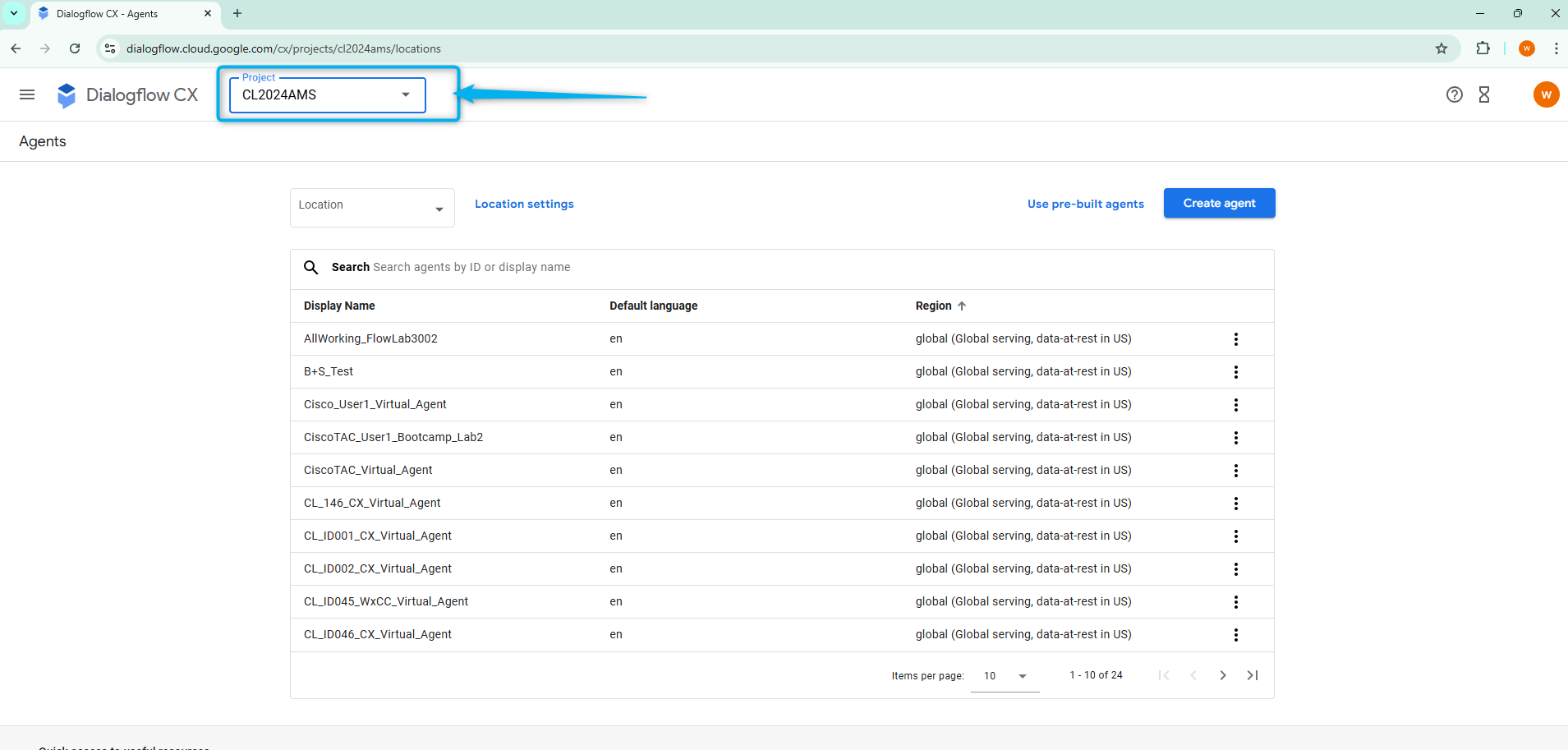This screenshot has width=1568, height=750.
Task: Open the CiscoTAC_User1_Bootcamp_Lab2 agent
Action: coord(393,437)
